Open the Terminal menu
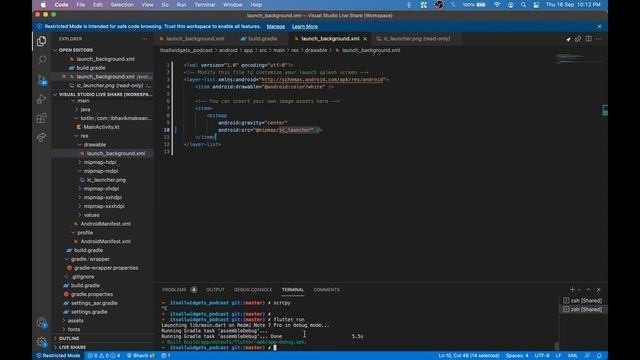Viewport: 640px width, 360px height. pos(204,5)
